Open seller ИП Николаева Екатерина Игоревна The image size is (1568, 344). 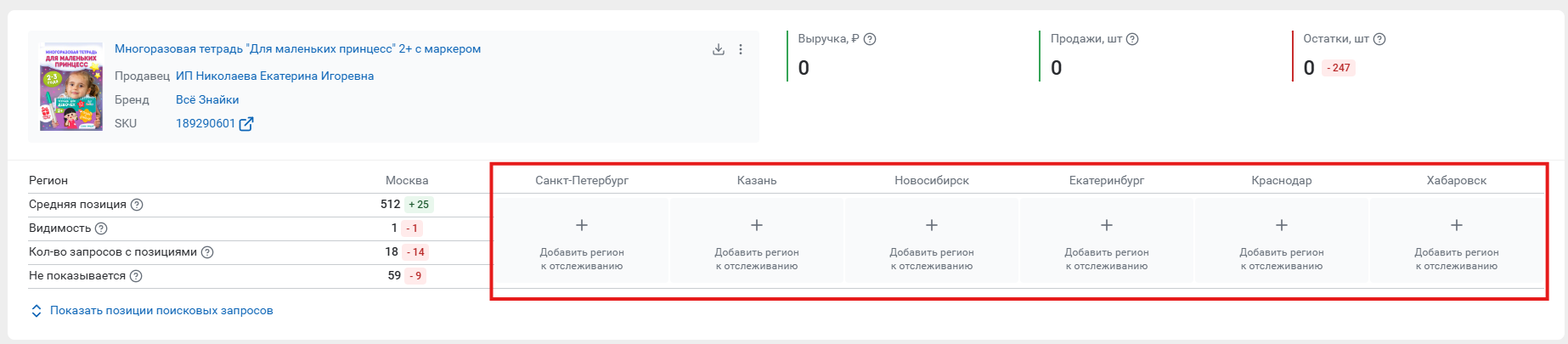pyautogui.click(x=274, y=76)
